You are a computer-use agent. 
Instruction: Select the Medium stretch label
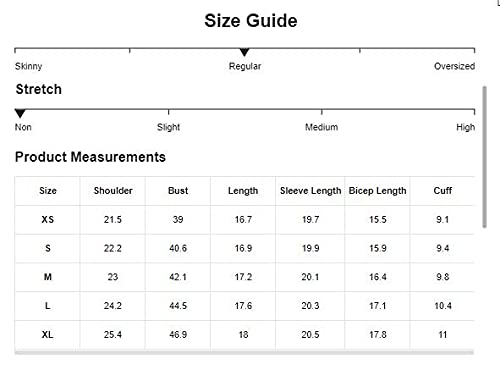tap(321, 127)
